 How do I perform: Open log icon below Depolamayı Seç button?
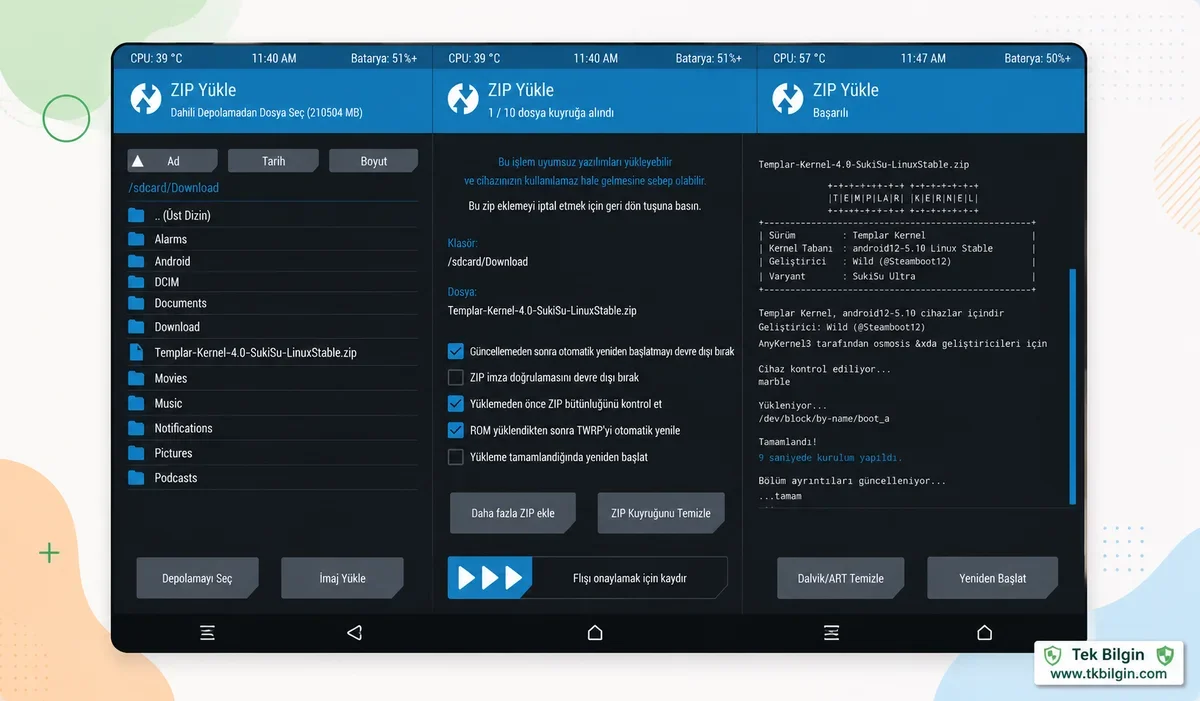point(207,633)
